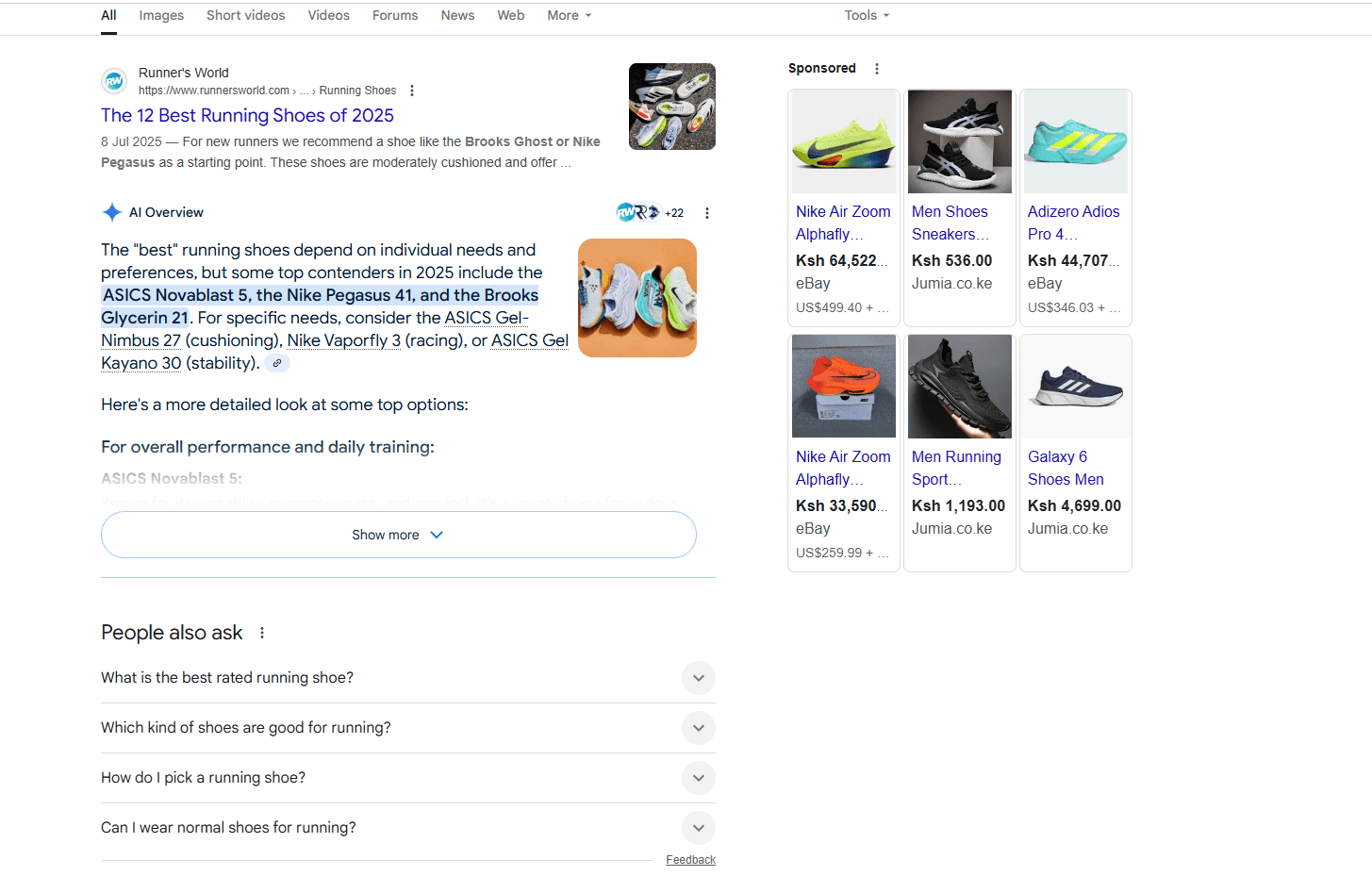Click the teal Adizero shoe product image
The image size is (1372, 876).
(x=1076, y=141)
